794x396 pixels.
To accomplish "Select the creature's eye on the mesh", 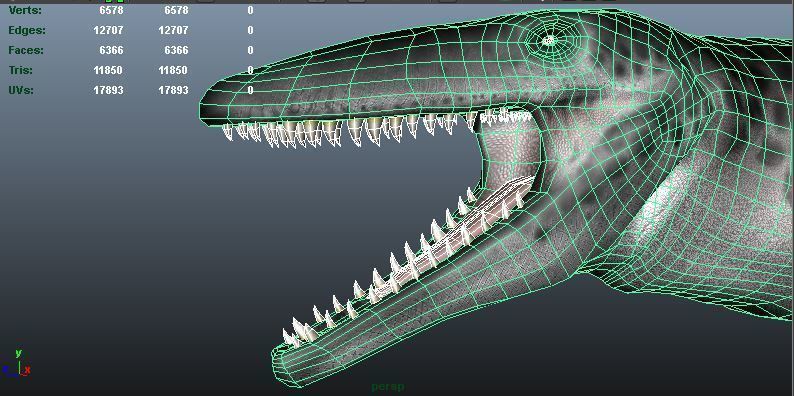I will pos(549,40).
